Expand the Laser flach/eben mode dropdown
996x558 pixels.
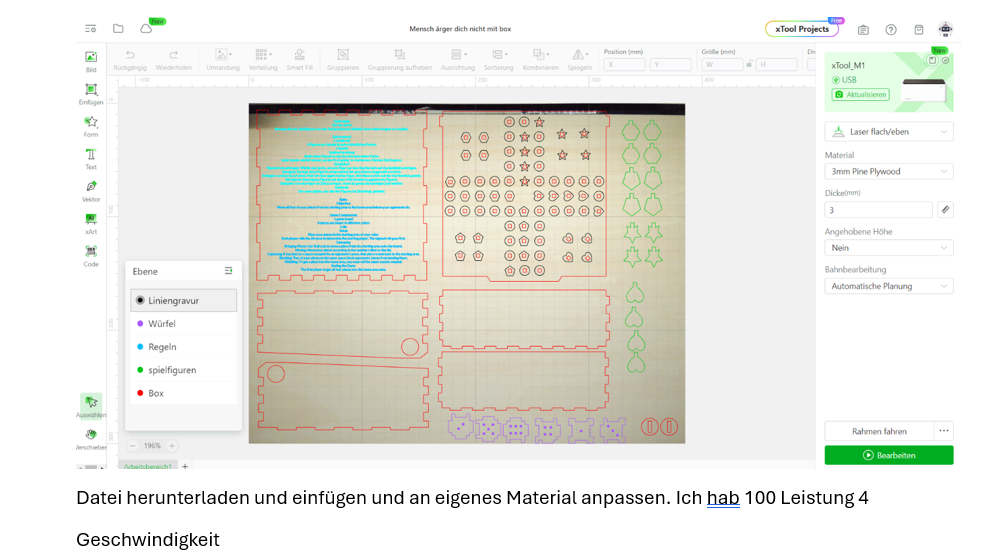[x=888, y=132]
